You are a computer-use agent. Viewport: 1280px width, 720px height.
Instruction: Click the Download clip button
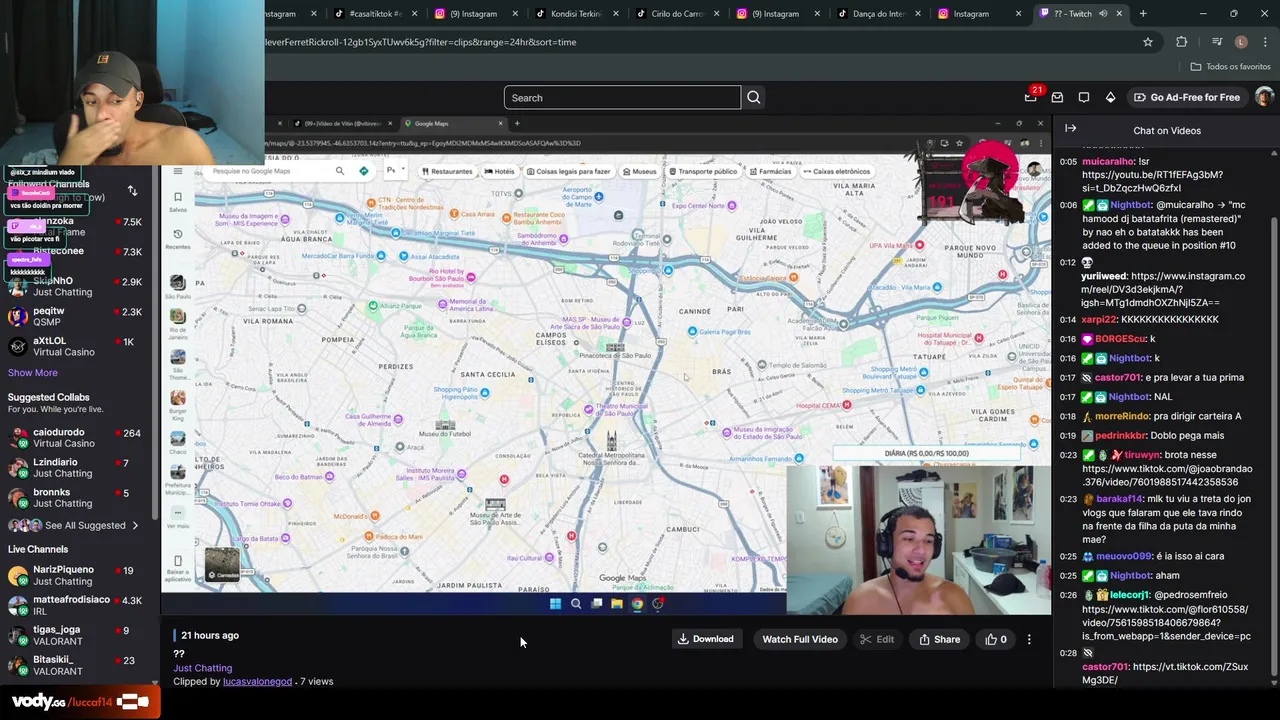[706, 639]
